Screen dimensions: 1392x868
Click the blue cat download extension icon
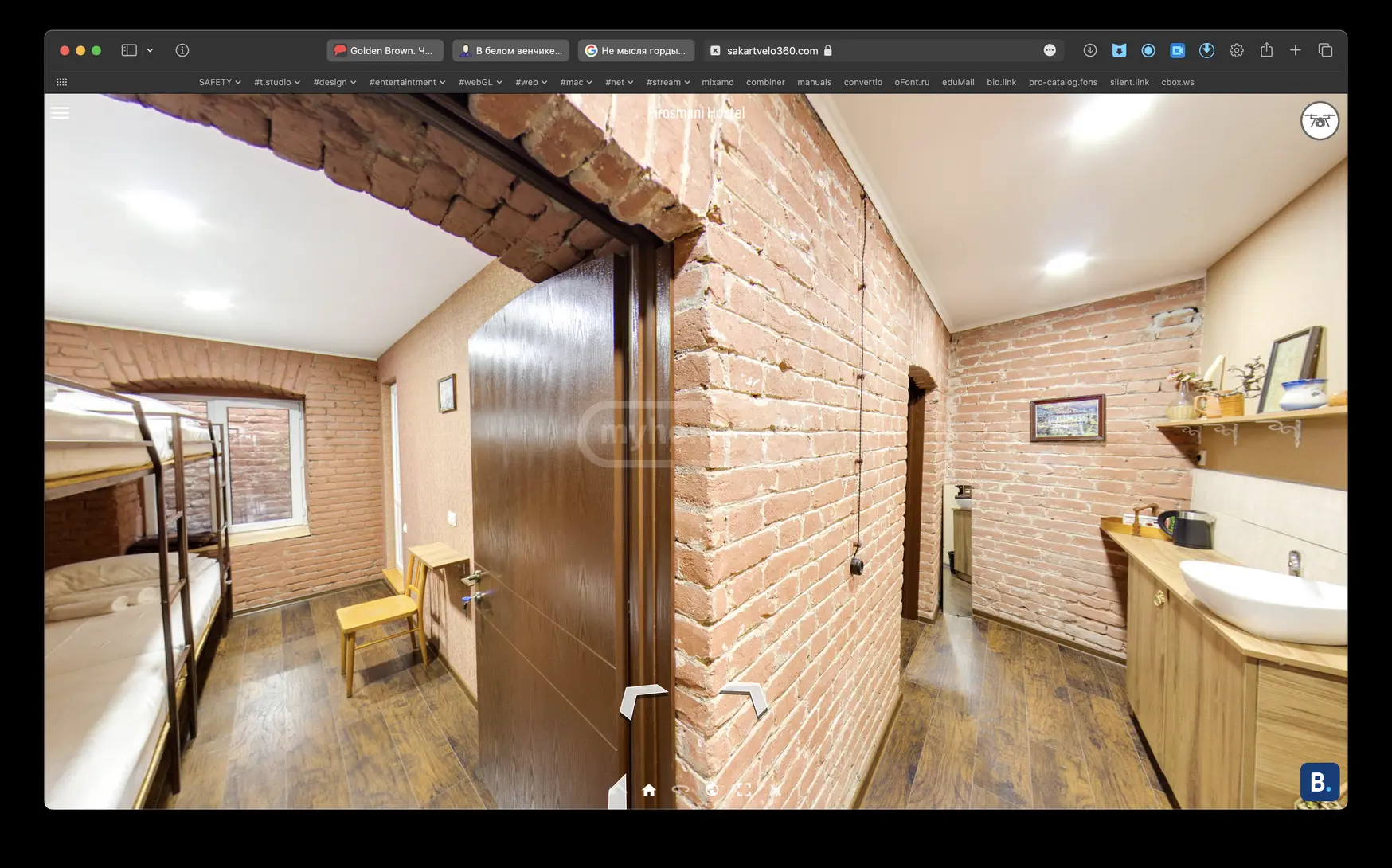[1119, 50]
